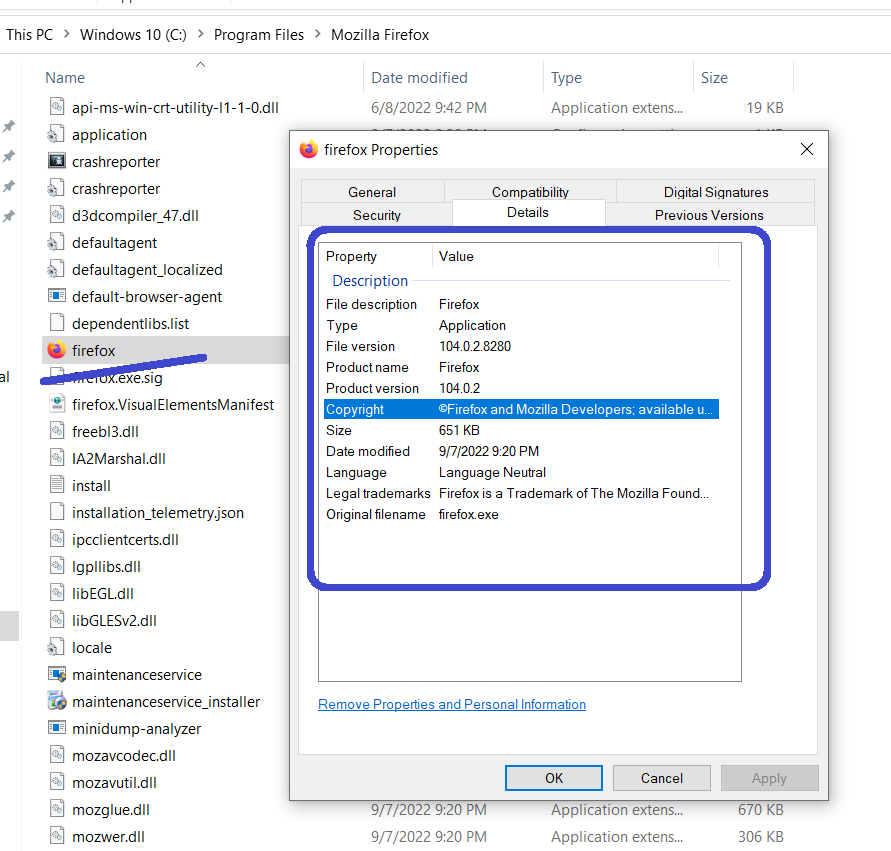This screenshot has height=851, width=891.
Task: Select the d3dcompiler_47.dll file icon
Action: (57, 215)
